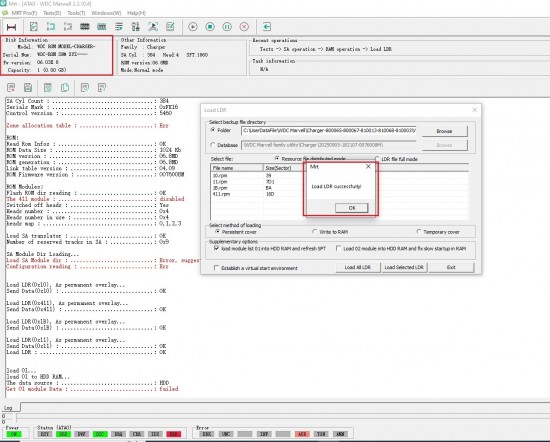Open the MRT Pro(F) menu
The image size is (550, 442).
[x=24, y=13]
